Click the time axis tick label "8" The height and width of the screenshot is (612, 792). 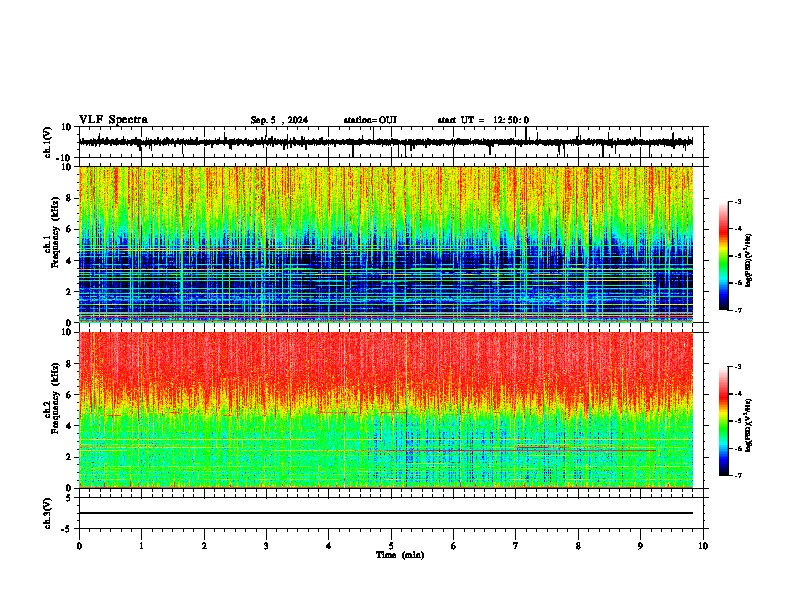[578, 546]
